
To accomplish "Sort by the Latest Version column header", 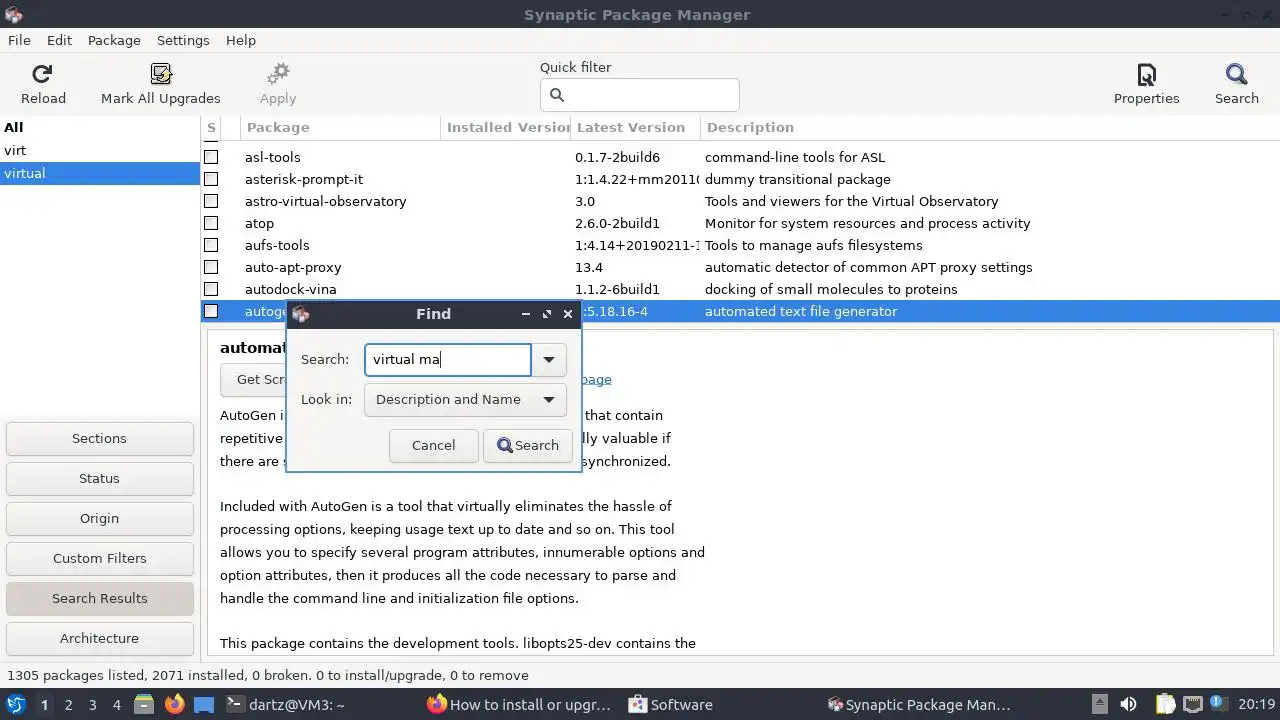I will pyautogui.click(x=636, y=127).
